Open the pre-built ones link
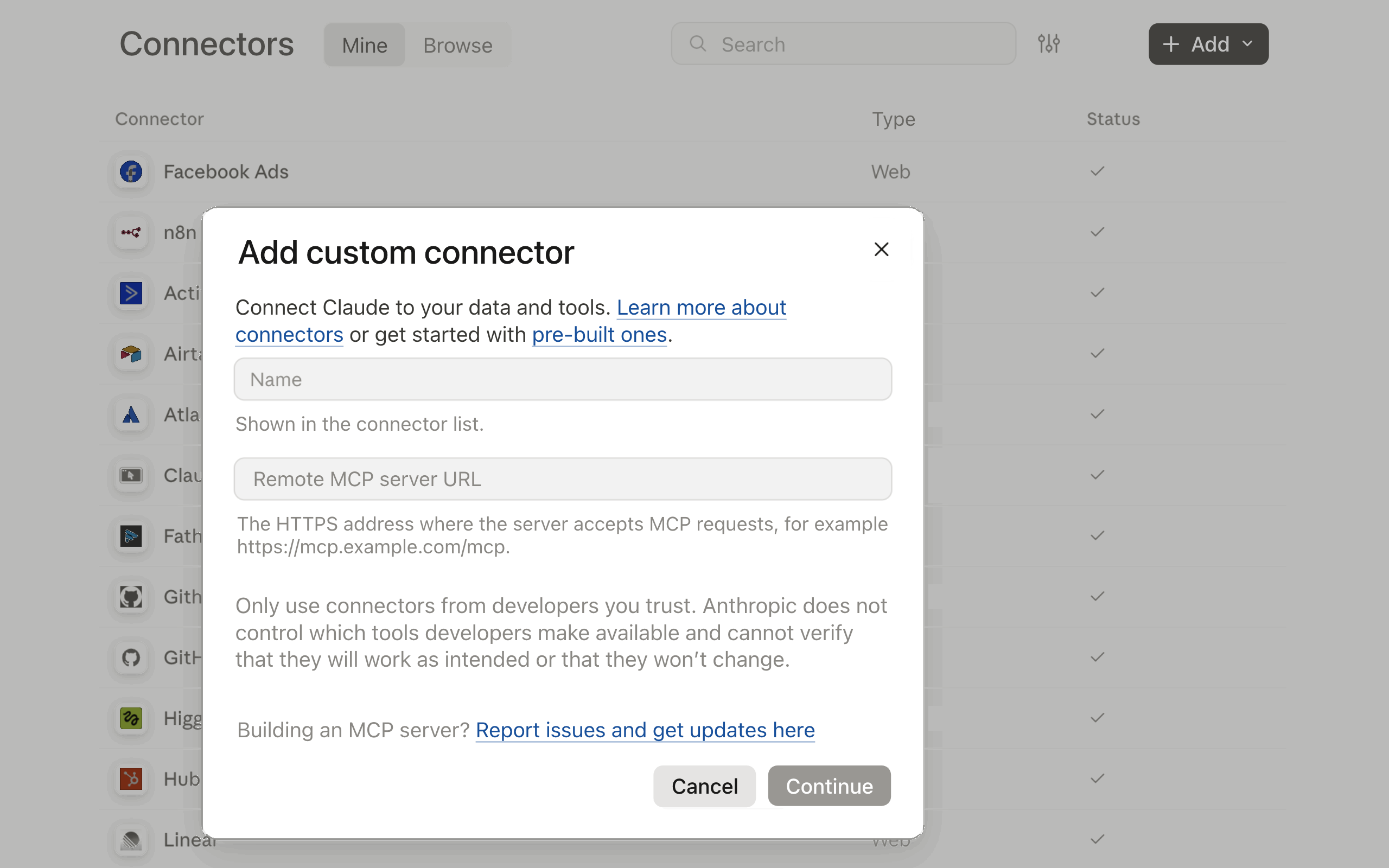The height and width of the screenshot is (868, 1389). click(599, 335)
